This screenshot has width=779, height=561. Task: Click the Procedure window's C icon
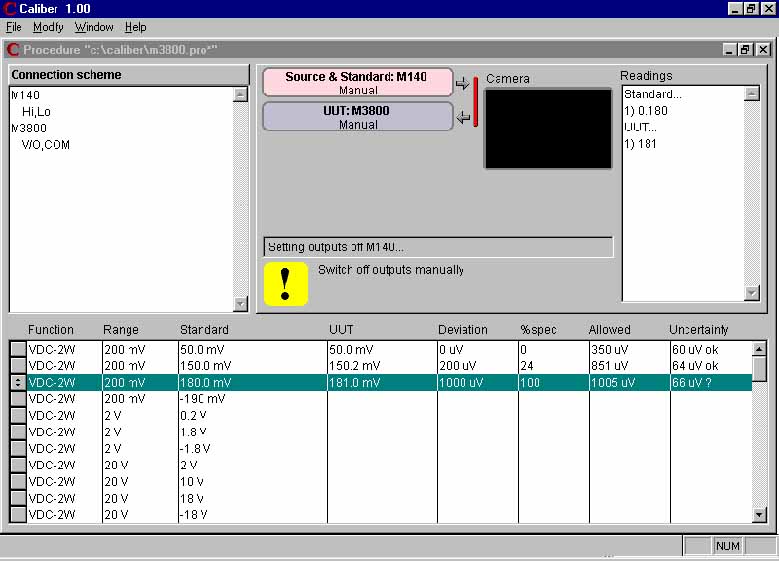(12, 49)
